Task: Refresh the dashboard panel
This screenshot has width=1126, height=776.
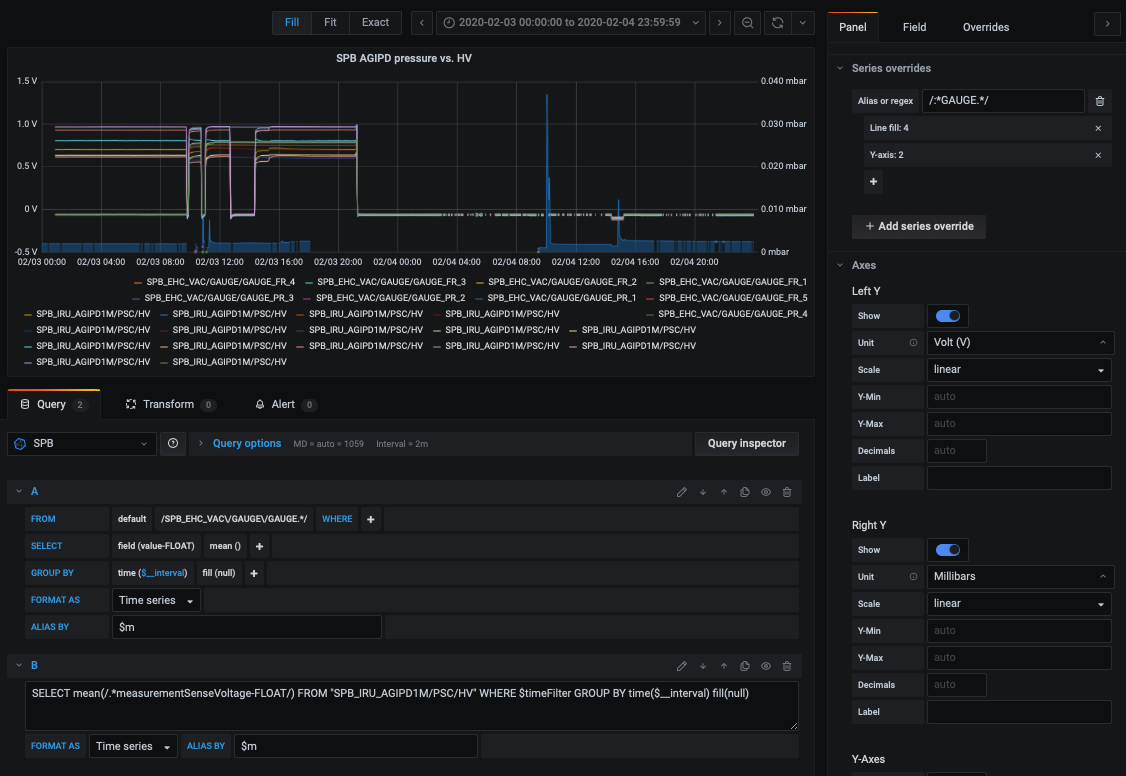Action: 778,22
